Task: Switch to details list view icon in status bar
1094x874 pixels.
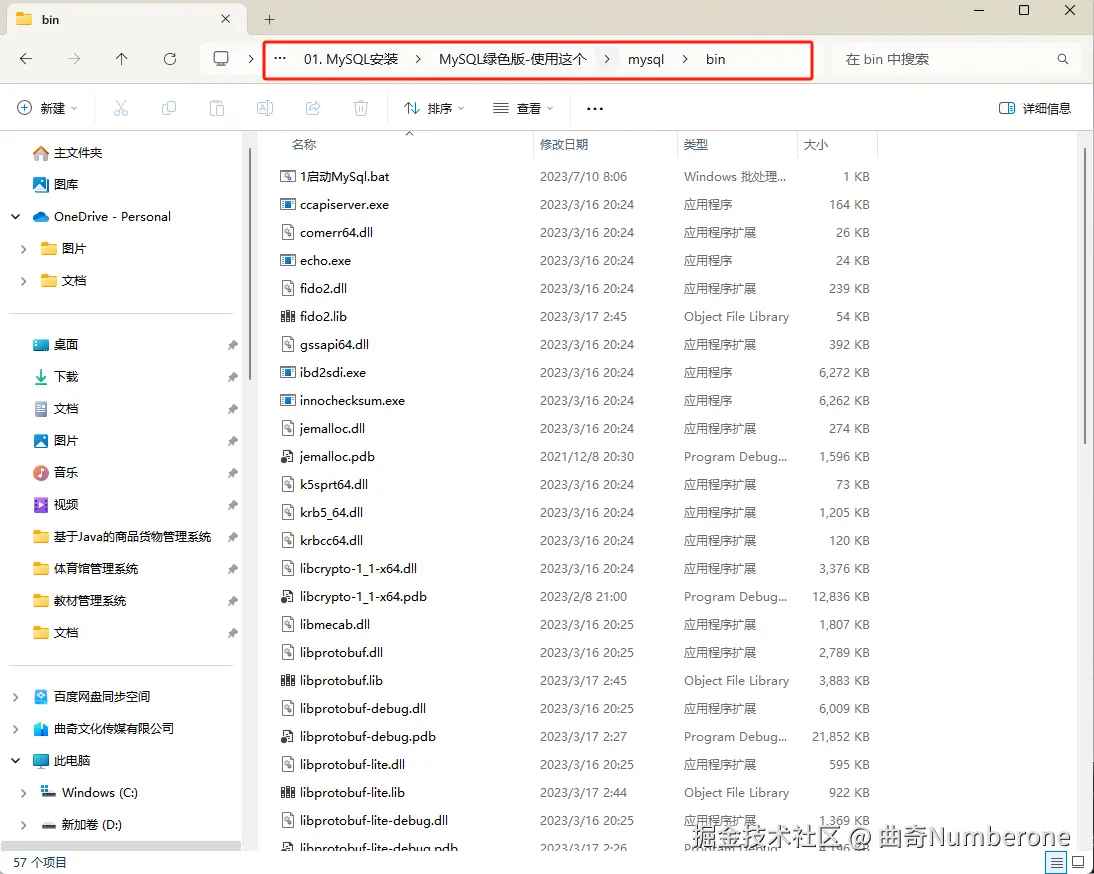Action: click(1057, 862)
